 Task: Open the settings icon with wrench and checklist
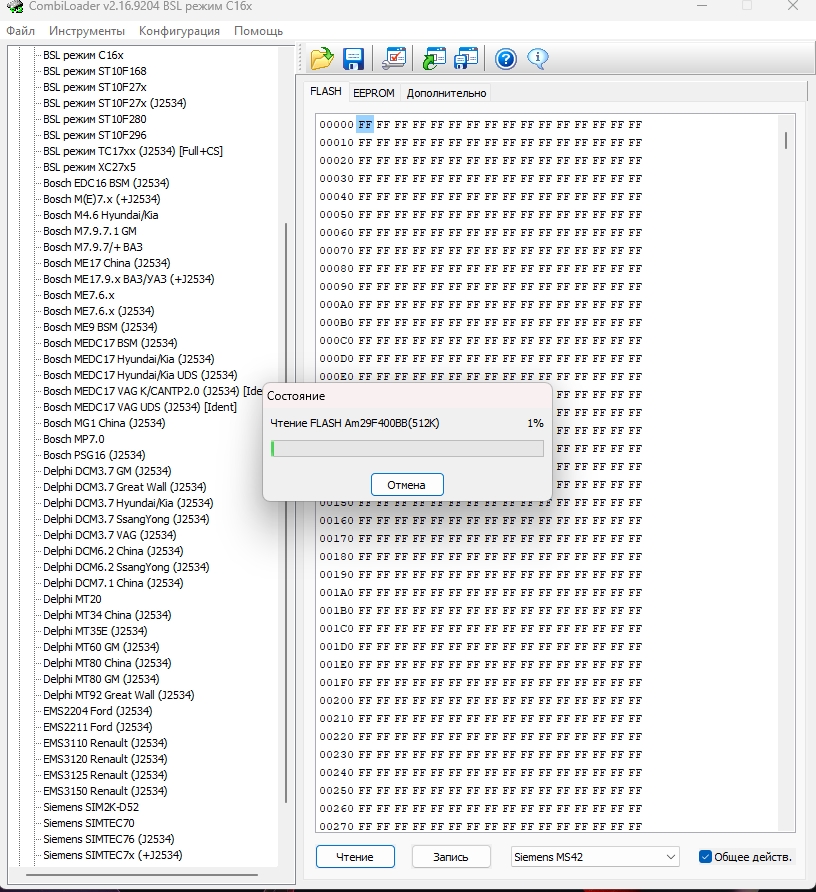pyautogui.click(x=394, y=59)
